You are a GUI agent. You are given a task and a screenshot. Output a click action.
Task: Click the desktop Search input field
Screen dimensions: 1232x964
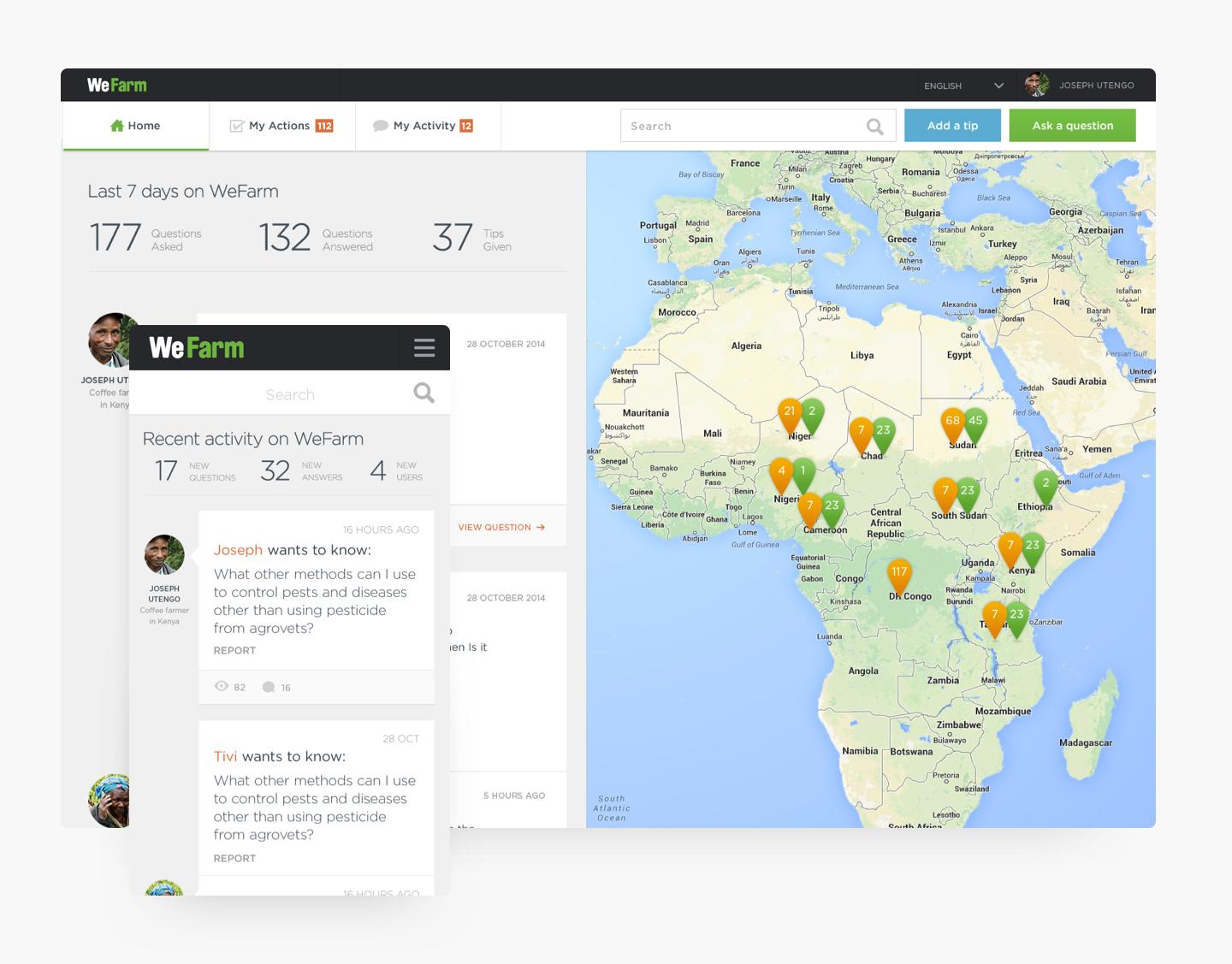(x=758, y=126)
